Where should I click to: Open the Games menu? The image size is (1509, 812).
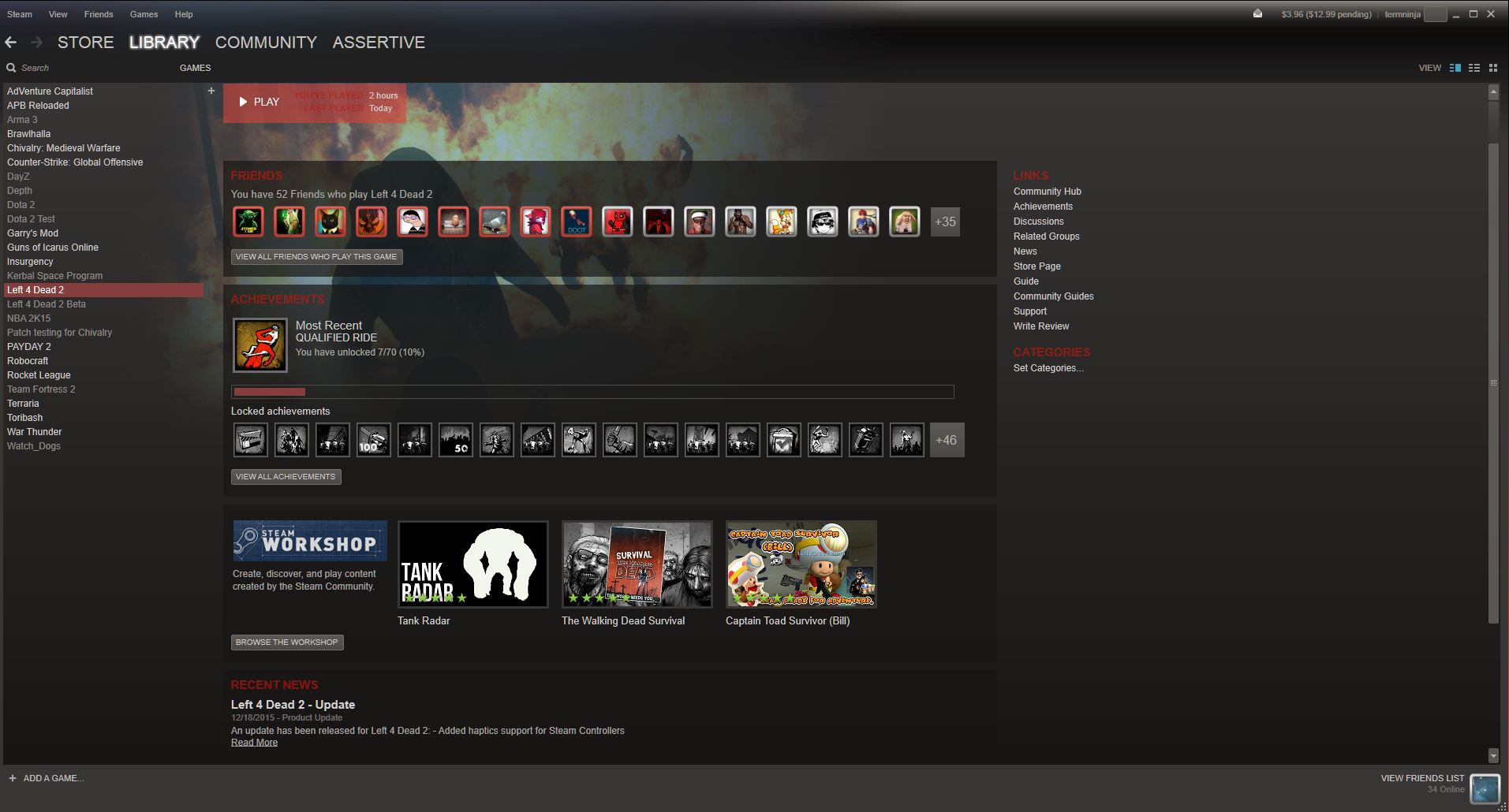coord(144,14)
